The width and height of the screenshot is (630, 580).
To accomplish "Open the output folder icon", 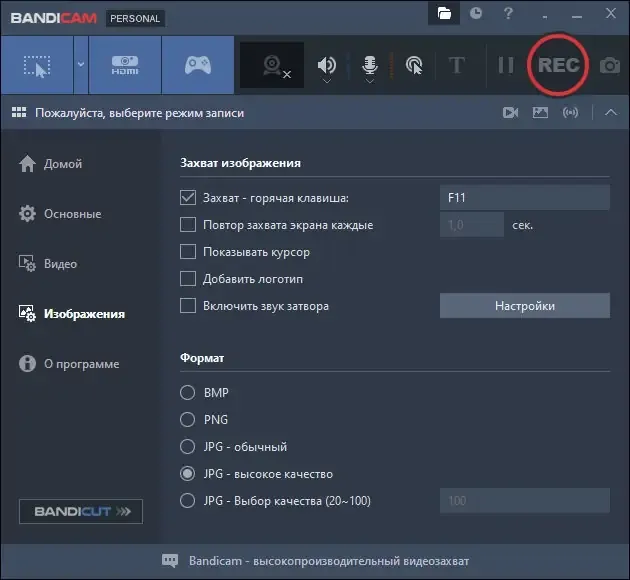I will [444, 14].
